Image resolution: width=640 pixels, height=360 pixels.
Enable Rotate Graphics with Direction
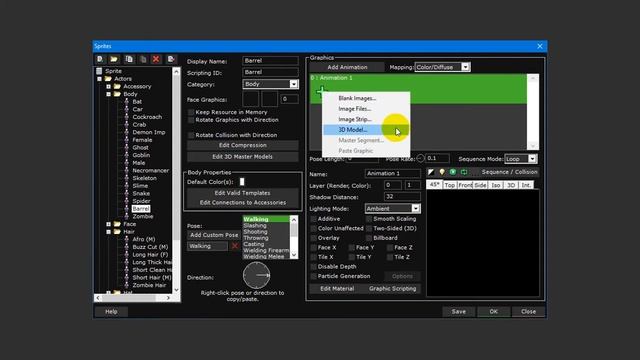(x=191, y=120)
